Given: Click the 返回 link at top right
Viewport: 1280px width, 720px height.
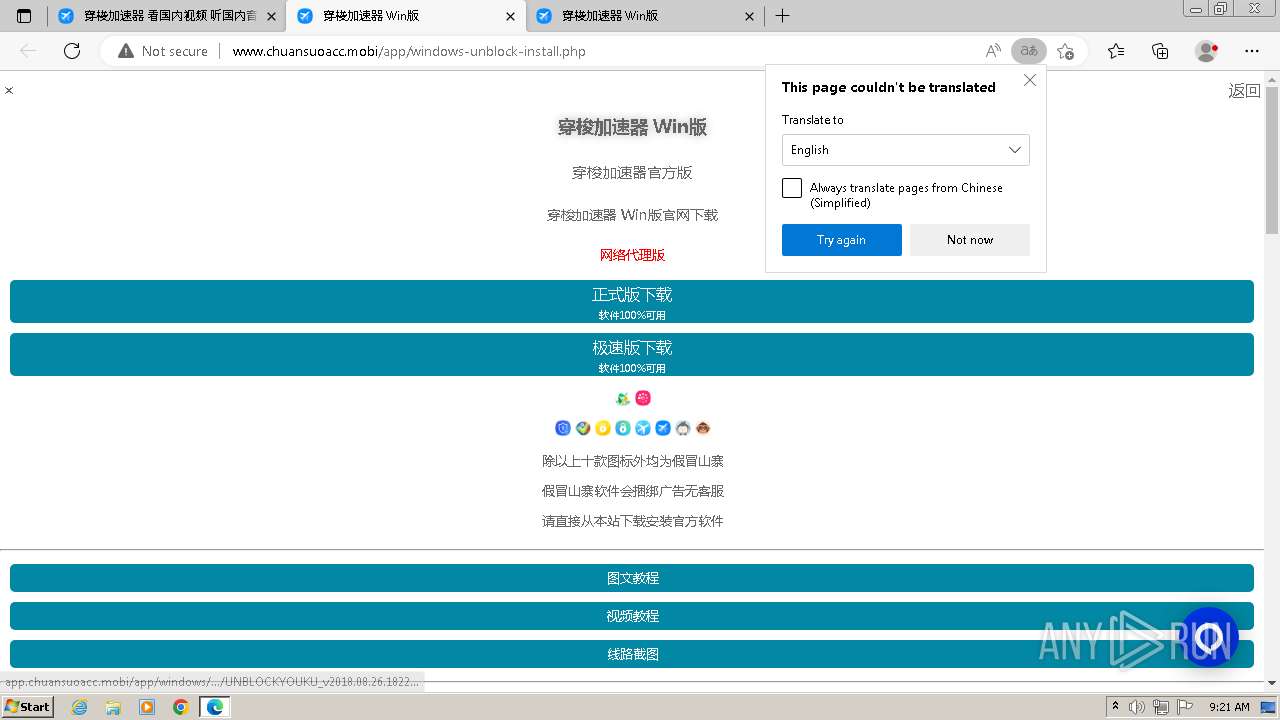Looking at the screenshot, I should (x=1244, y=91).
